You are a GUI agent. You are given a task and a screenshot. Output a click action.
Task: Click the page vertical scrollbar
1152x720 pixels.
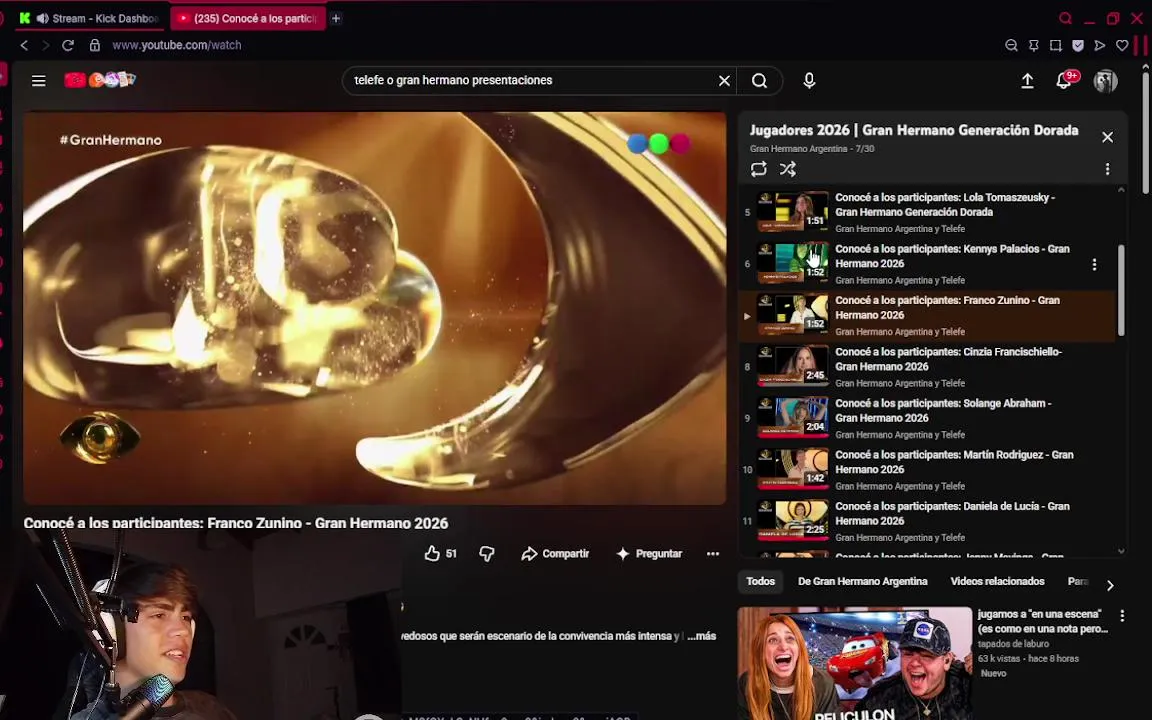[x=1145, y=132]
